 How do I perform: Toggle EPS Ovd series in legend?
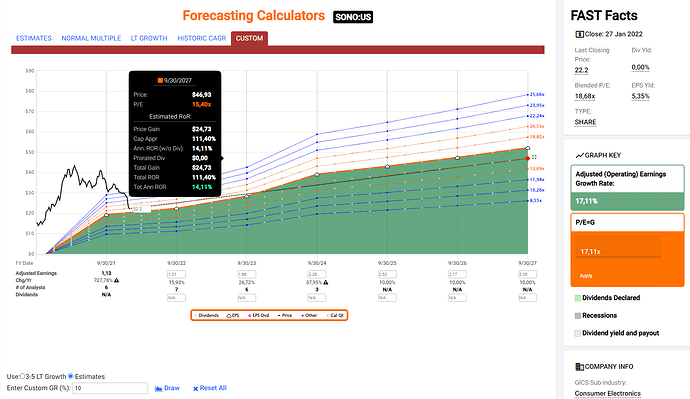259,315
